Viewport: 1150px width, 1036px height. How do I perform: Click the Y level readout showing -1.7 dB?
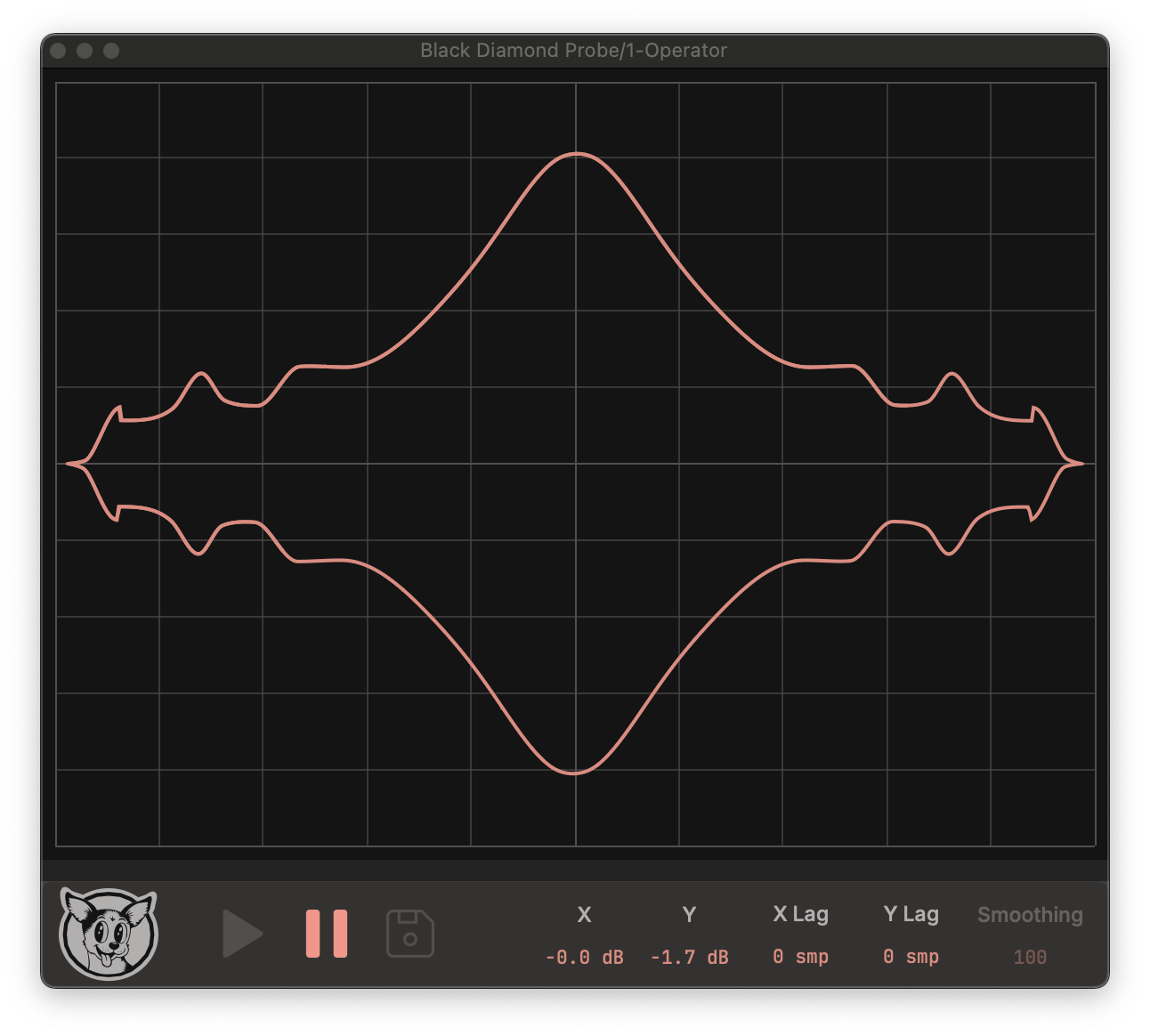[x=689, y=957]
